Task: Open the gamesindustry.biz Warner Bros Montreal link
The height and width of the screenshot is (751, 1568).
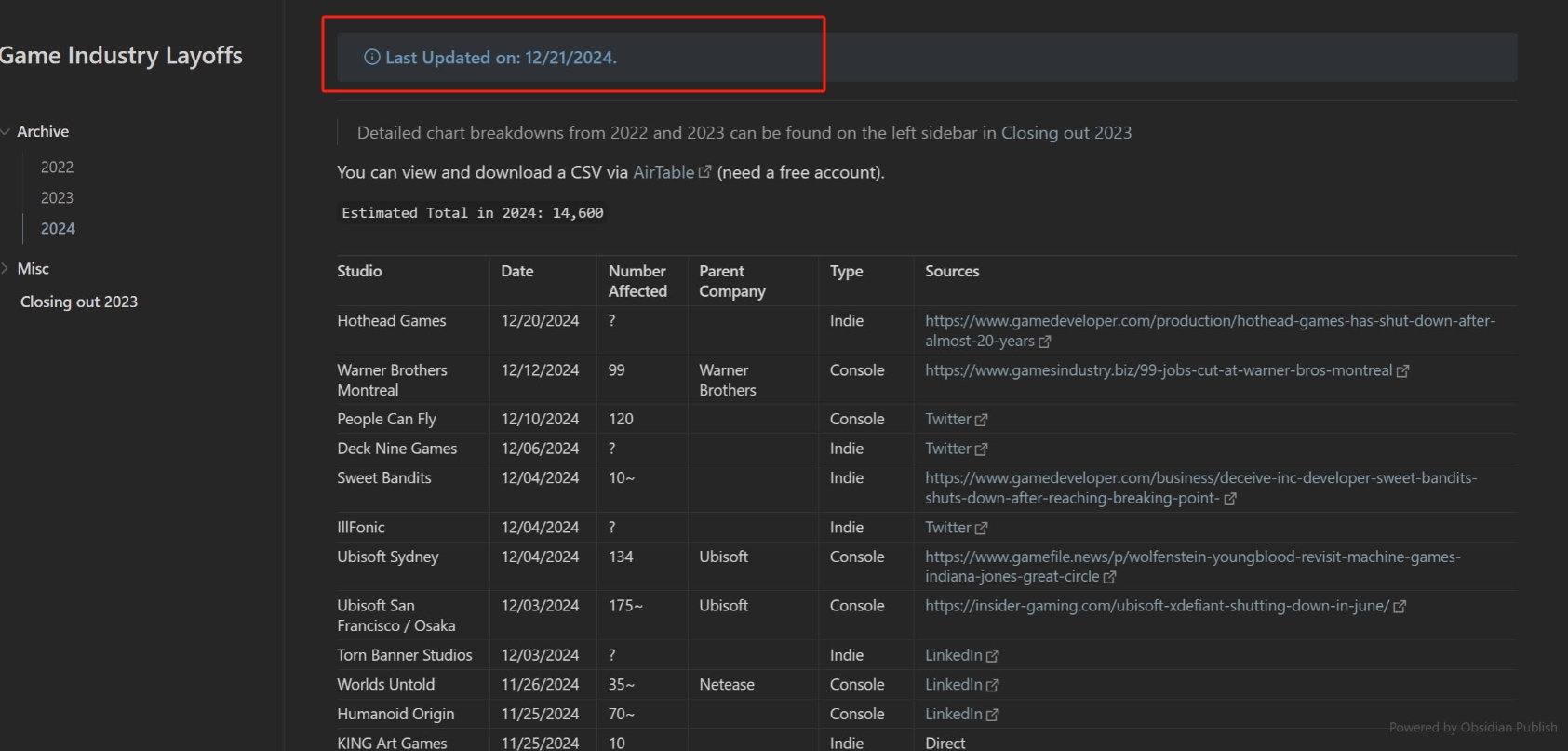Action: (x=1159, y=370)
